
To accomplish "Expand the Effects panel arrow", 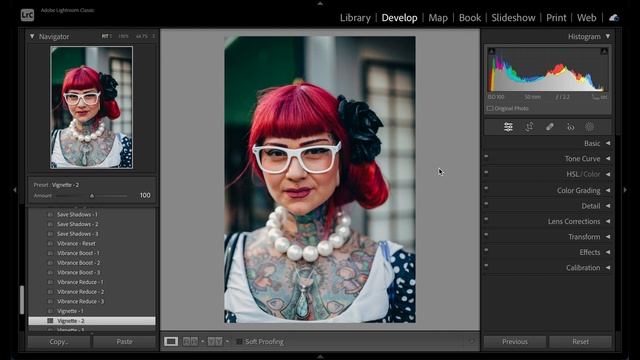I will [x=608, y=252].
